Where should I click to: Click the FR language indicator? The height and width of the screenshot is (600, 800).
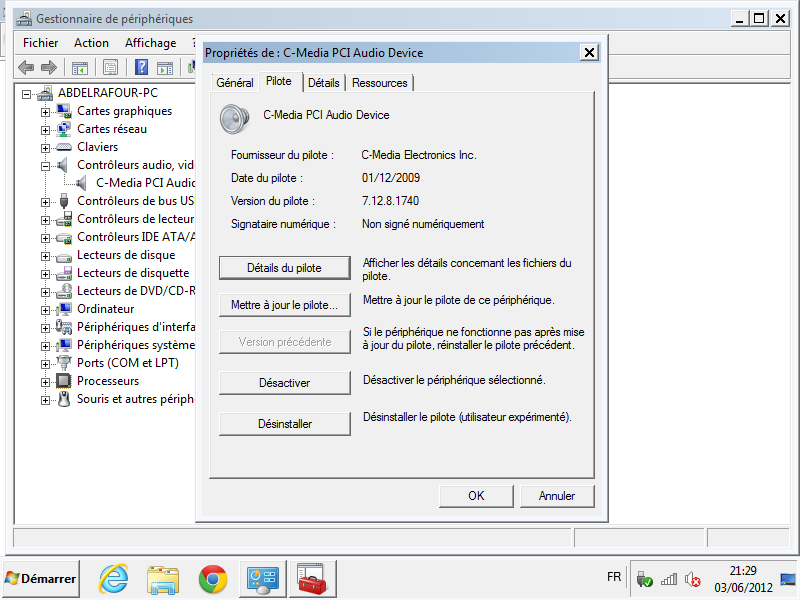pos(614,577)
